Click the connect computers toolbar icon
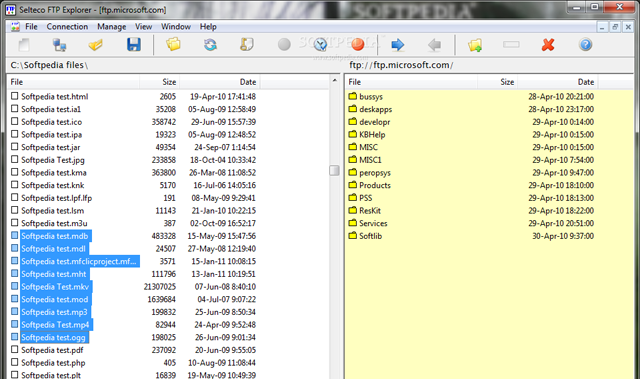This screenshot has height=379, width=640. coord(60,45)
